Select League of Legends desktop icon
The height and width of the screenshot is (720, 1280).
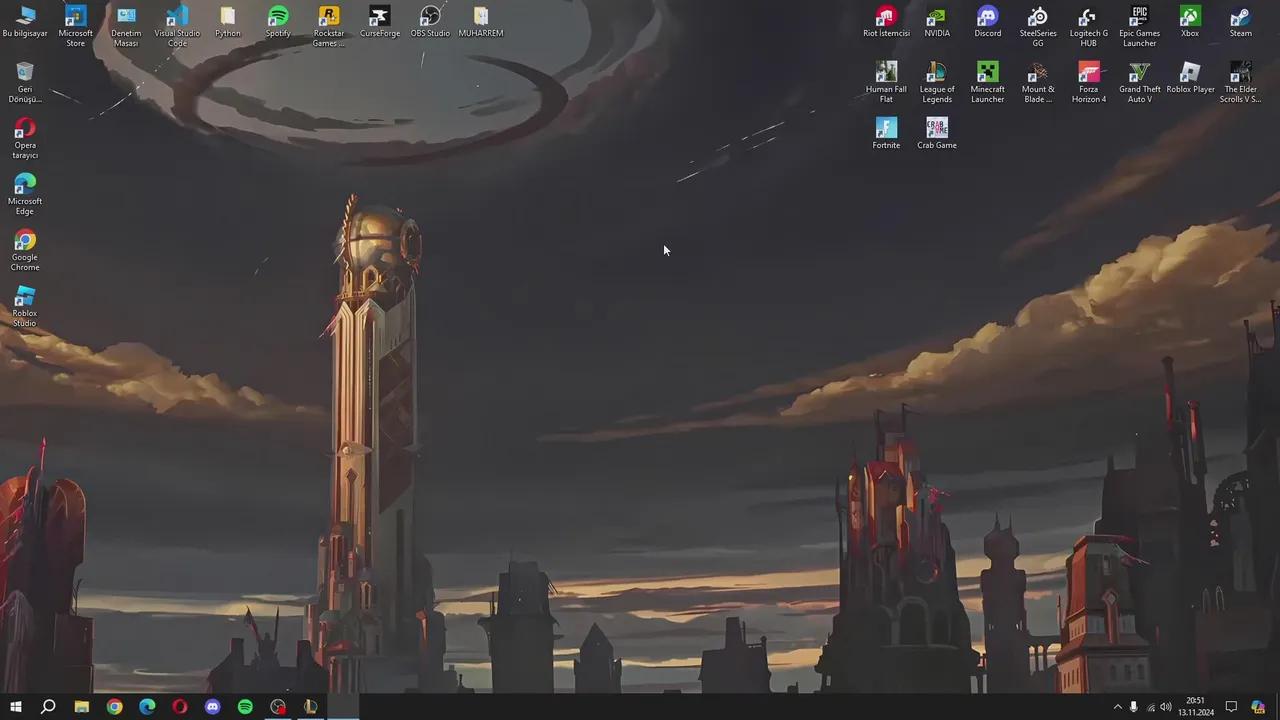point(937,83)
